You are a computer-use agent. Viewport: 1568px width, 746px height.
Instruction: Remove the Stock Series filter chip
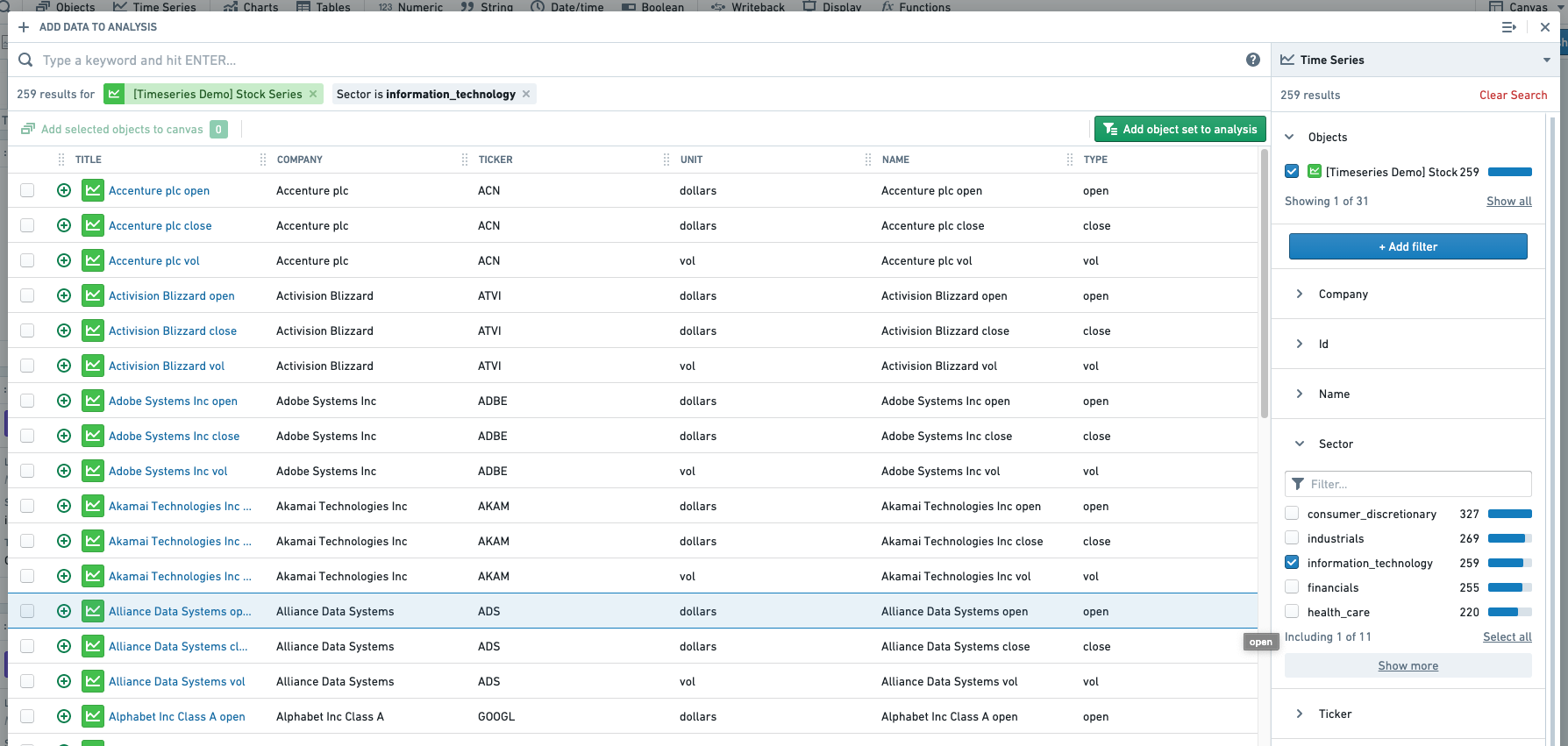click(x=313, y=94)
